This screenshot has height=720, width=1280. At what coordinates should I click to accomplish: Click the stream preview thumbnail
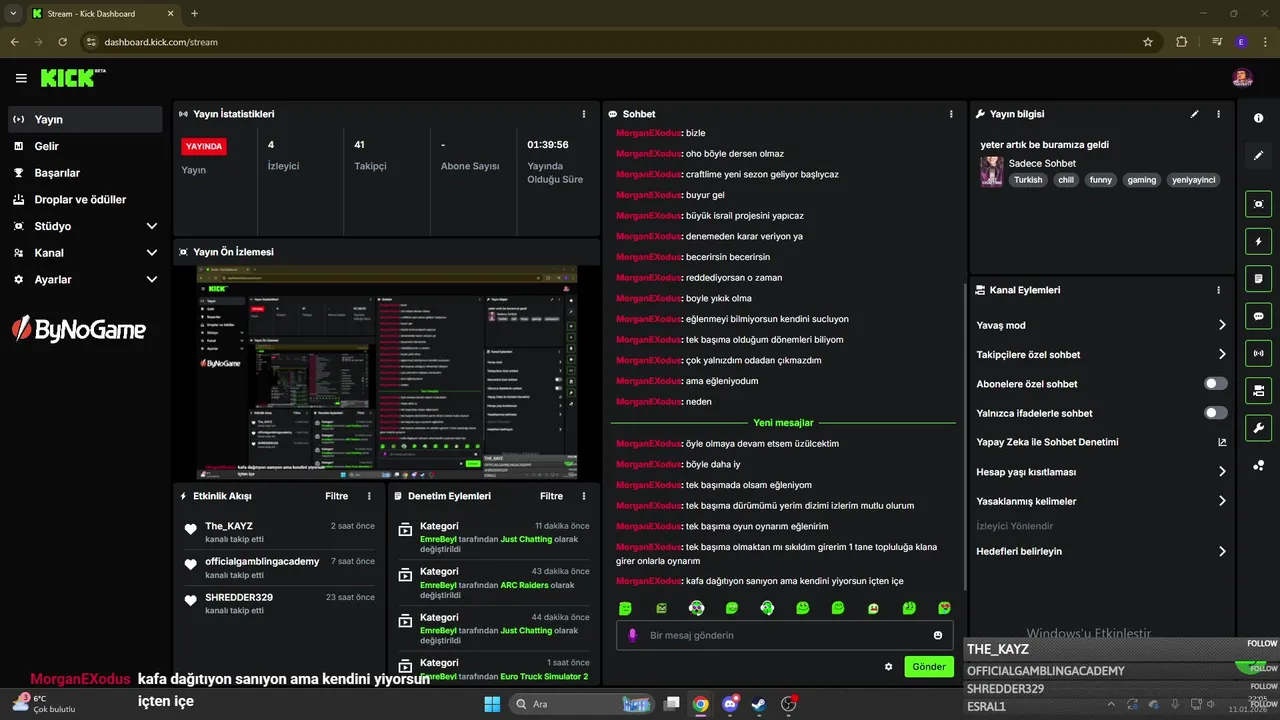pyautogui.click(x=387, y=373)
